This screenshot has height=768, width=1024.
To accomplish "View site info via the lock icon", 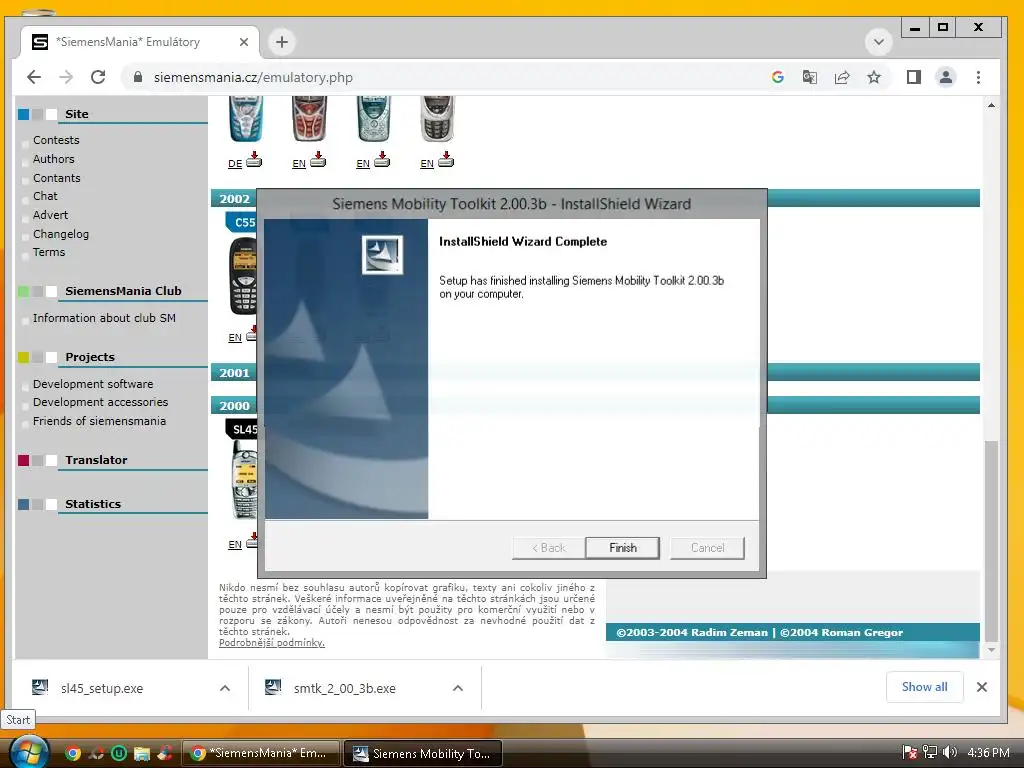I will point(137,77).
